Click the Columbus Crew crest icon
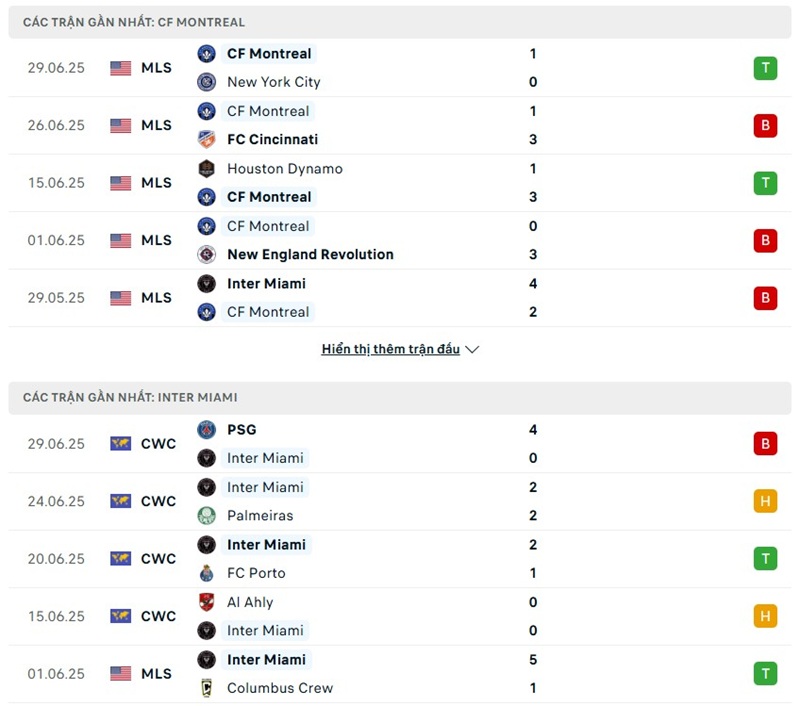 point(206,688)
